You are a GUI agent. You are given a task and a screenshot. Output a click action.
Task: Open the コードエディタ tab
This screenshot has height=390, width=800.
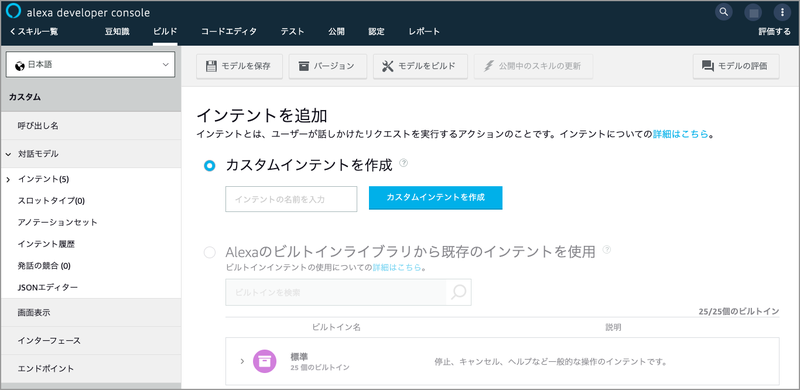click(229, 32)
